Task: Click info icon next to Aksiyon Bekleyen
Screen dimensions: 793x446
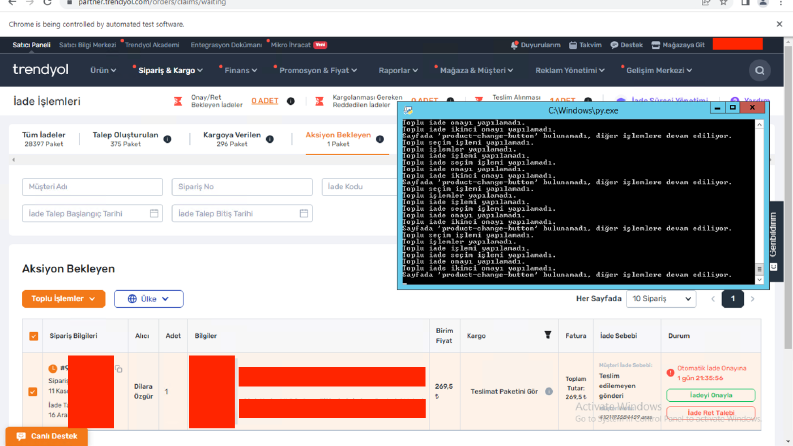Action: tap(380, 139)
